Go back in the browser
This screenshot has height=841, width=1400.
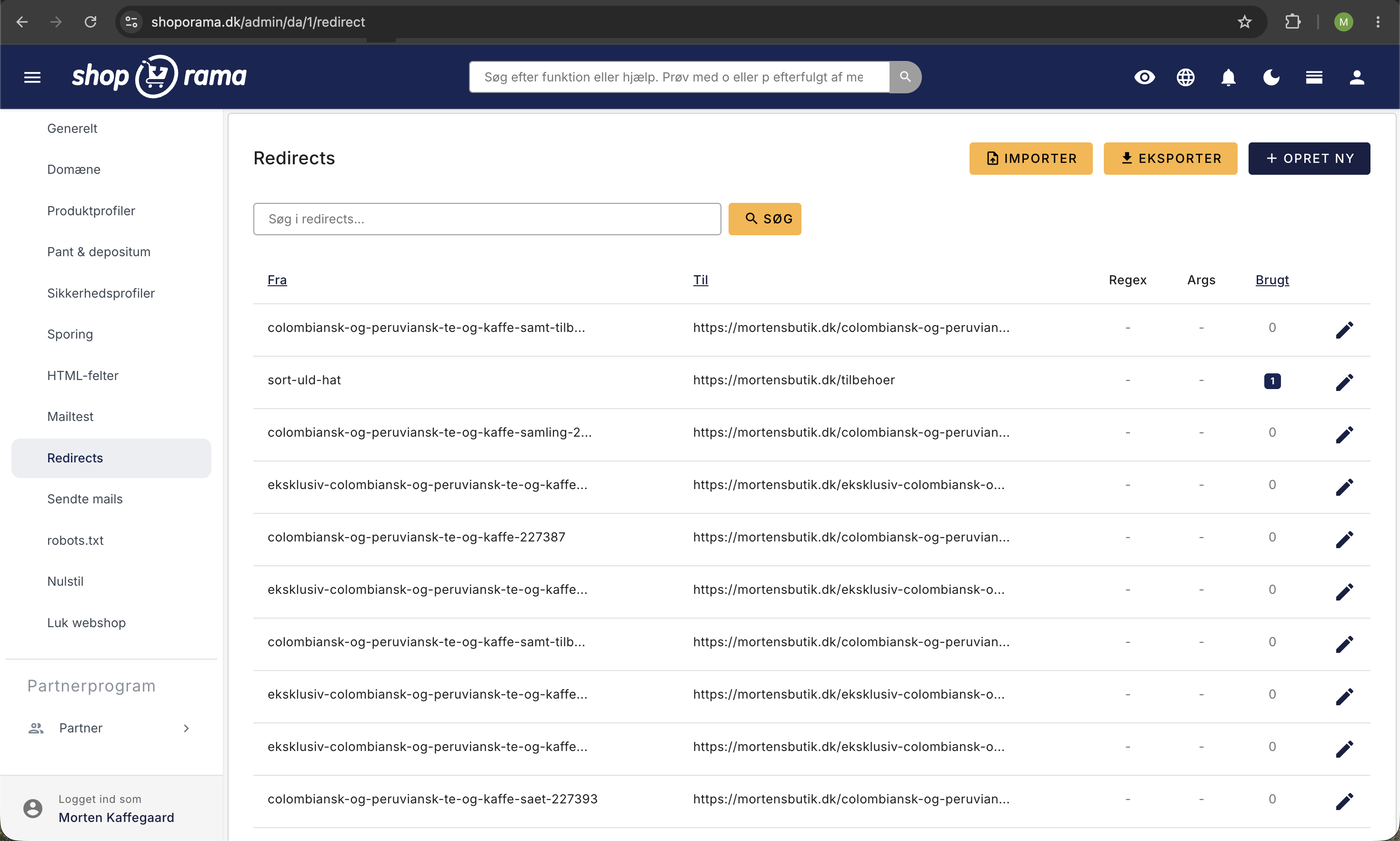(x=22, y=21)
